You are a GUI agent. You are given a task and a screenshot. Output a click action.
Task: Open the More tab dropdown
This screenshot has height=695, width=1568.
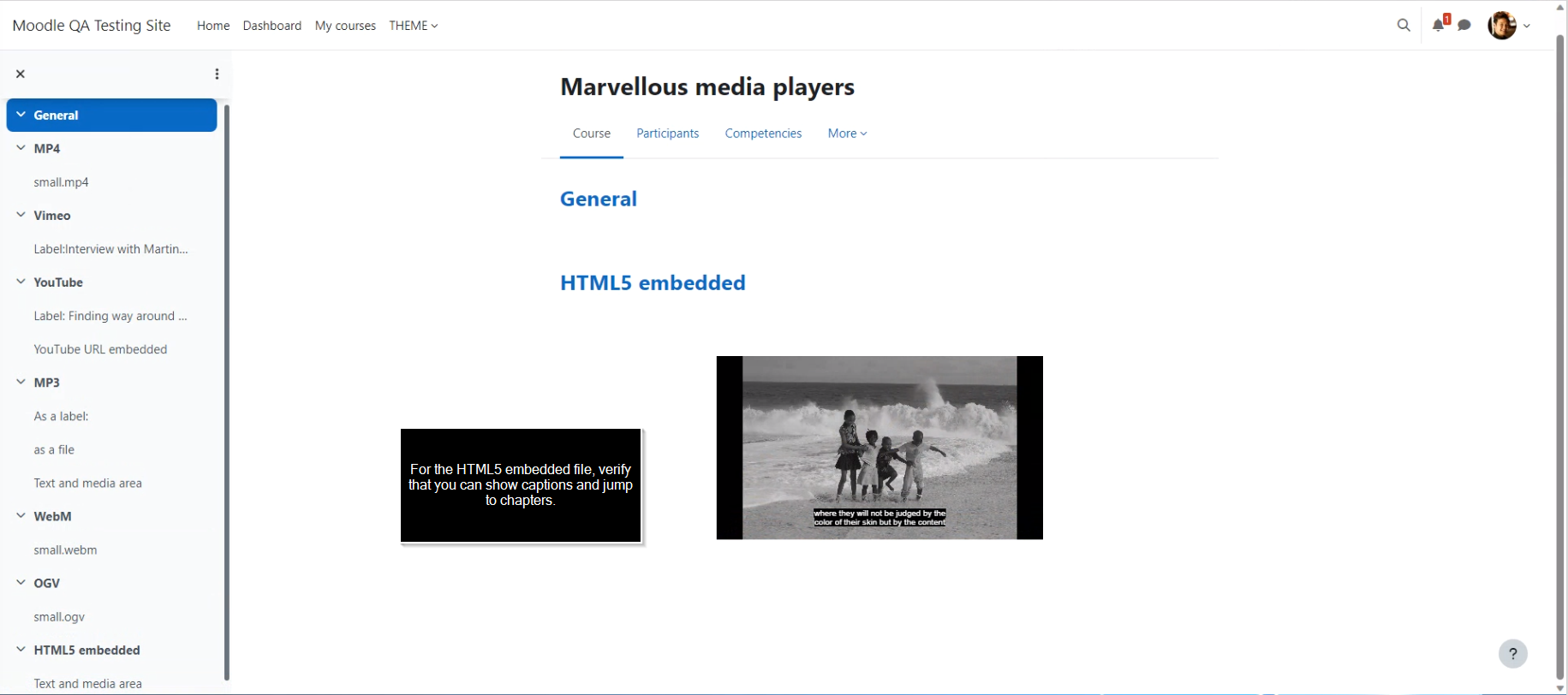click(847, 134)
